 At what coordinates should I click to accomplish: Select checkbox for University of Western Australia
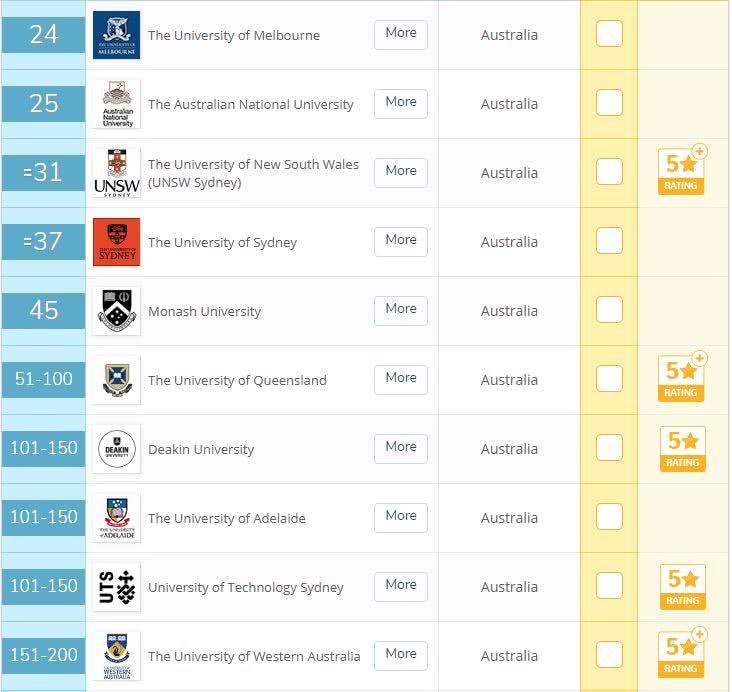point(609,655)
